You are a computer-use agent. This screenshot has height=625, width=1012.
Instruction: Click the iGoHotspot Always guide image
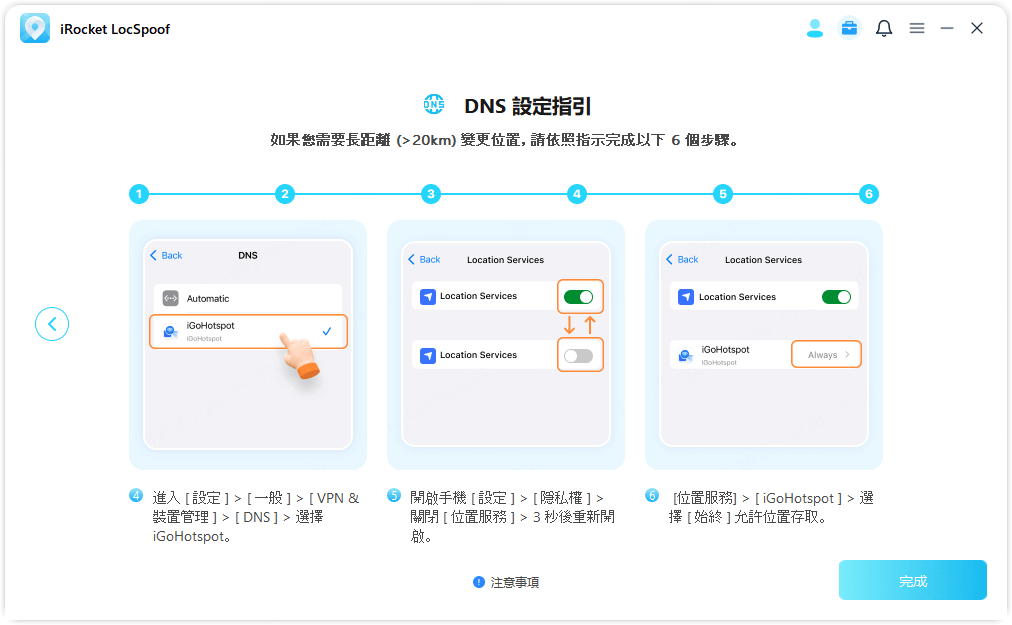(764, 345)
